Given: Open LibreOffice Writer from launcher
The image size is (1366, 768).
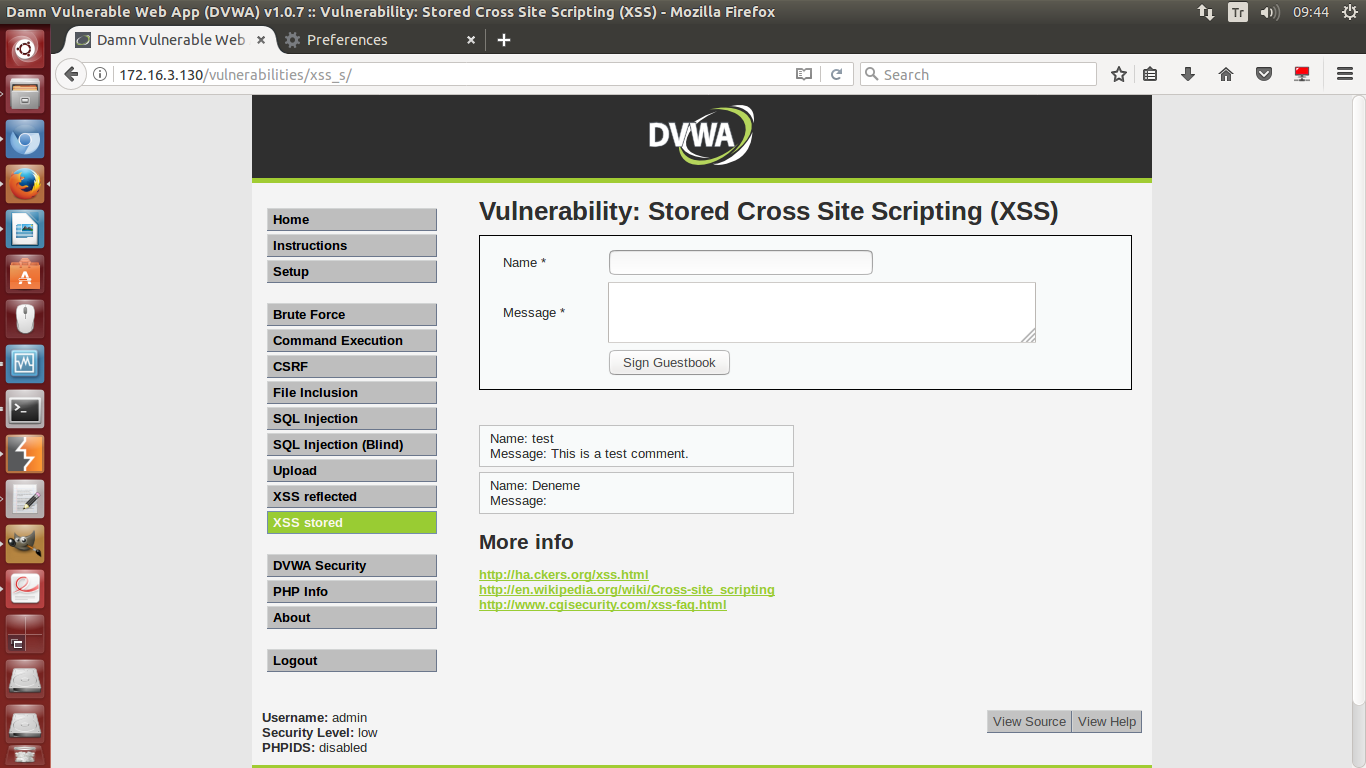Looking at the screenshot, I should coord(25,229).
